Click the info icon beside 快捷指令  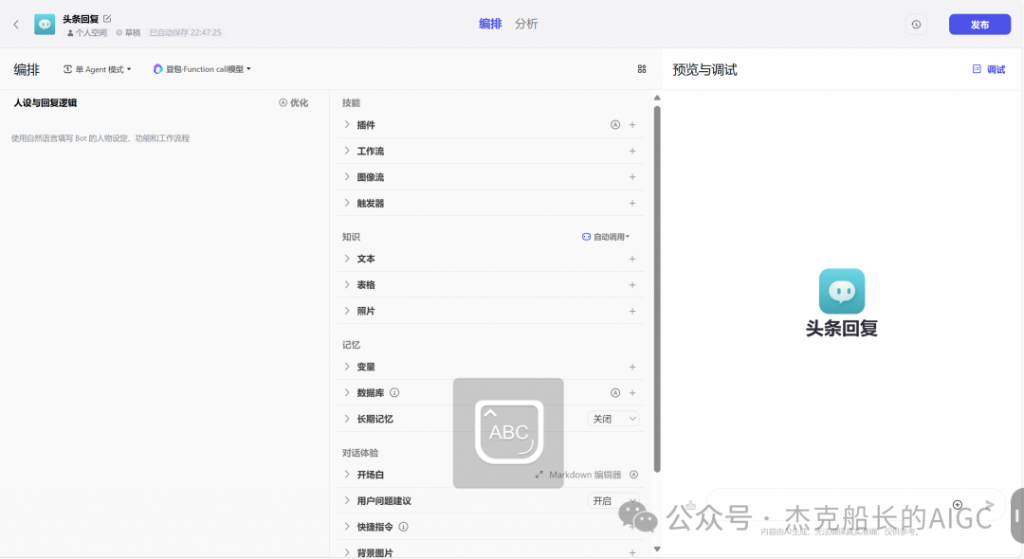(x=404, y=526)
